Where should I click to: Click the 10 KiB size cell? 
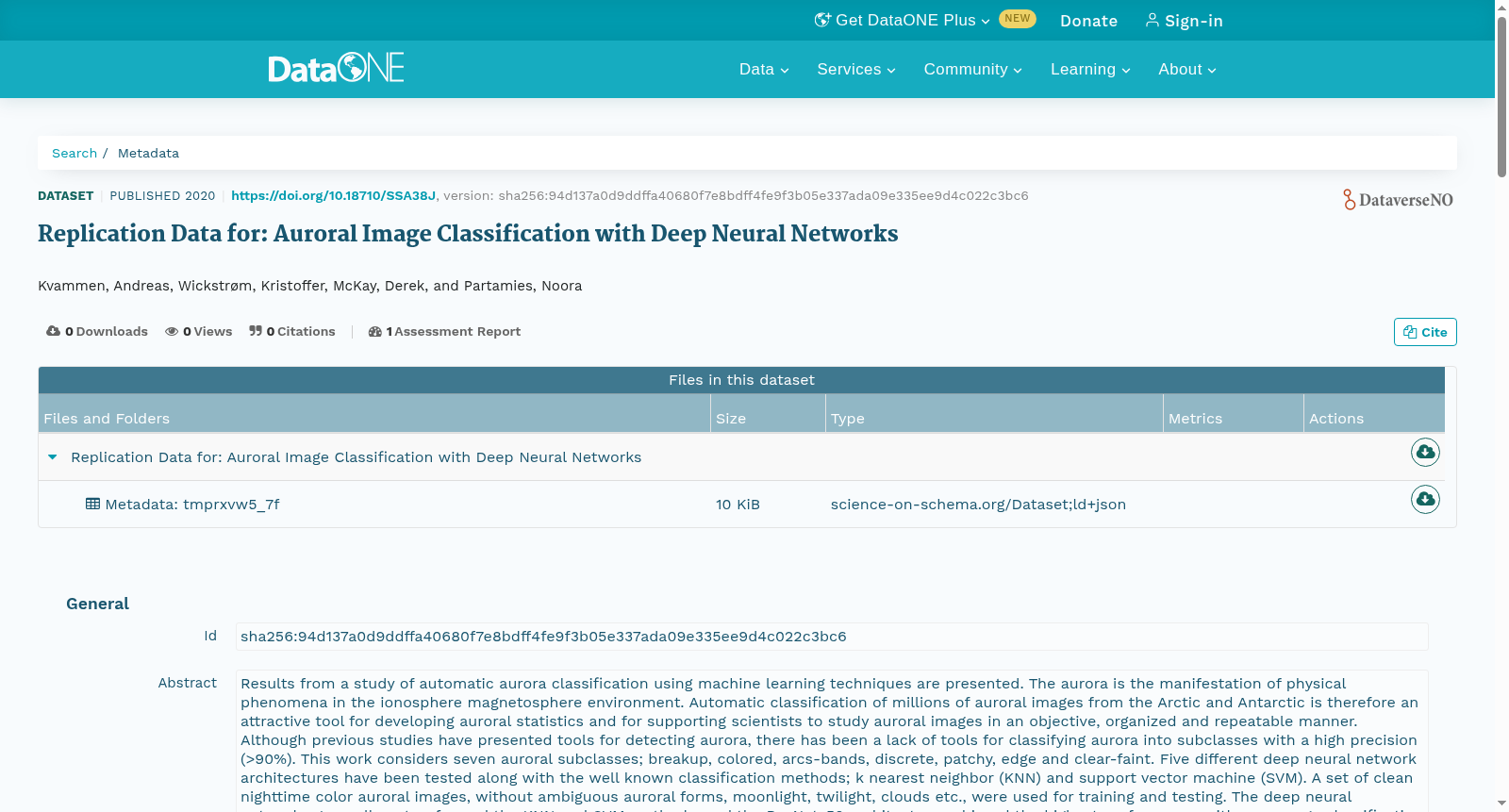(738, 505)
